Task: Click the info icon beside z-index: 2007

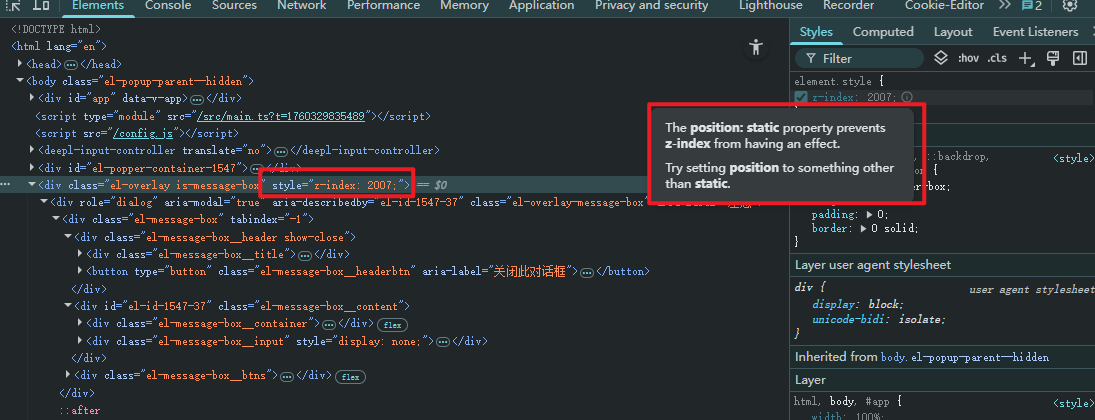Action: [x=906, y=97]
